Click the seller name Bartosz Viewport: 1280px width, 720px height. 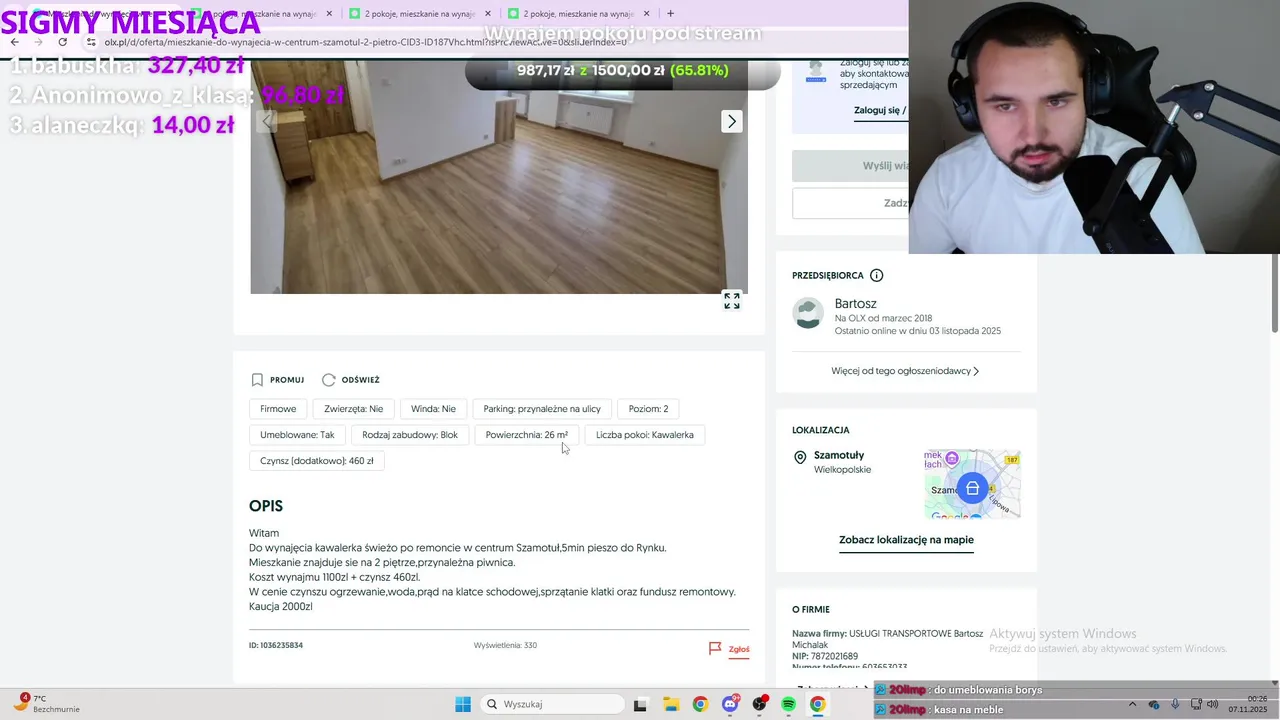point(856,304)
